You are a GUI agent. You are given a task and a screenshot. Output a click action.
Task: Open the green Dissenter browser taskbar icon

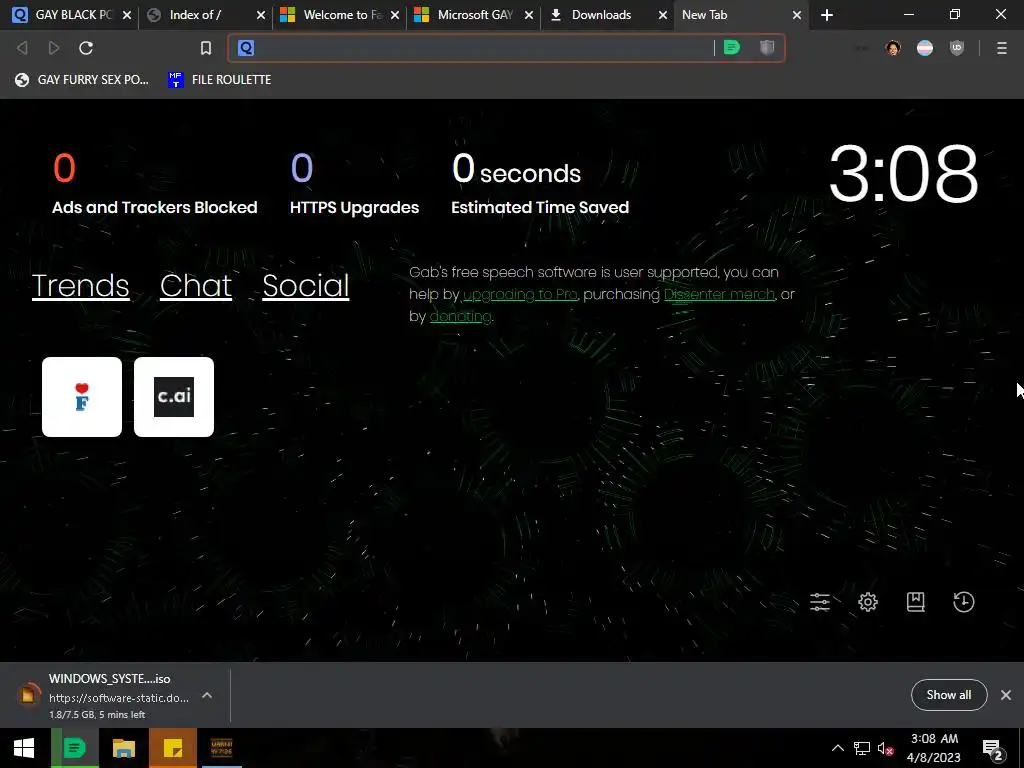(x=74, y=748)
